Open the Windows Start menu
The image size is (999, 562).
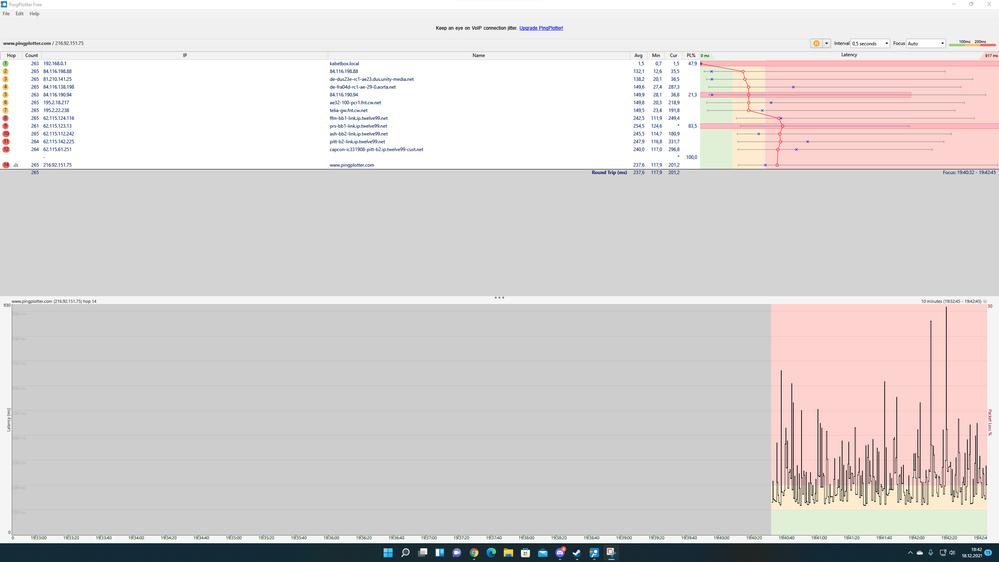pyautogui.click(x=387, y=552)
